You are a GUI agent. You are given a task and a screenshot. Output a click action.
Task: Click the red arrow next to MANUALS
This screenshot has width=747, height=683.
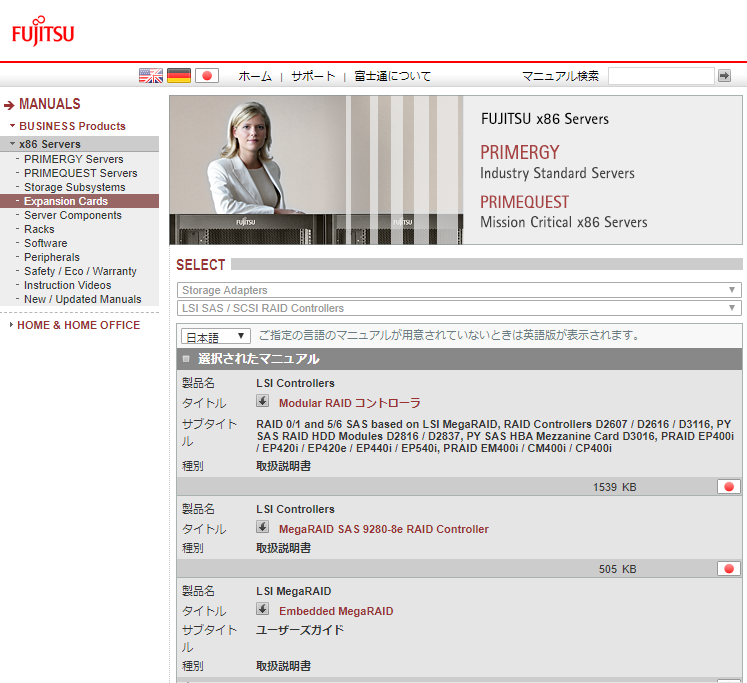pos(9,105)
